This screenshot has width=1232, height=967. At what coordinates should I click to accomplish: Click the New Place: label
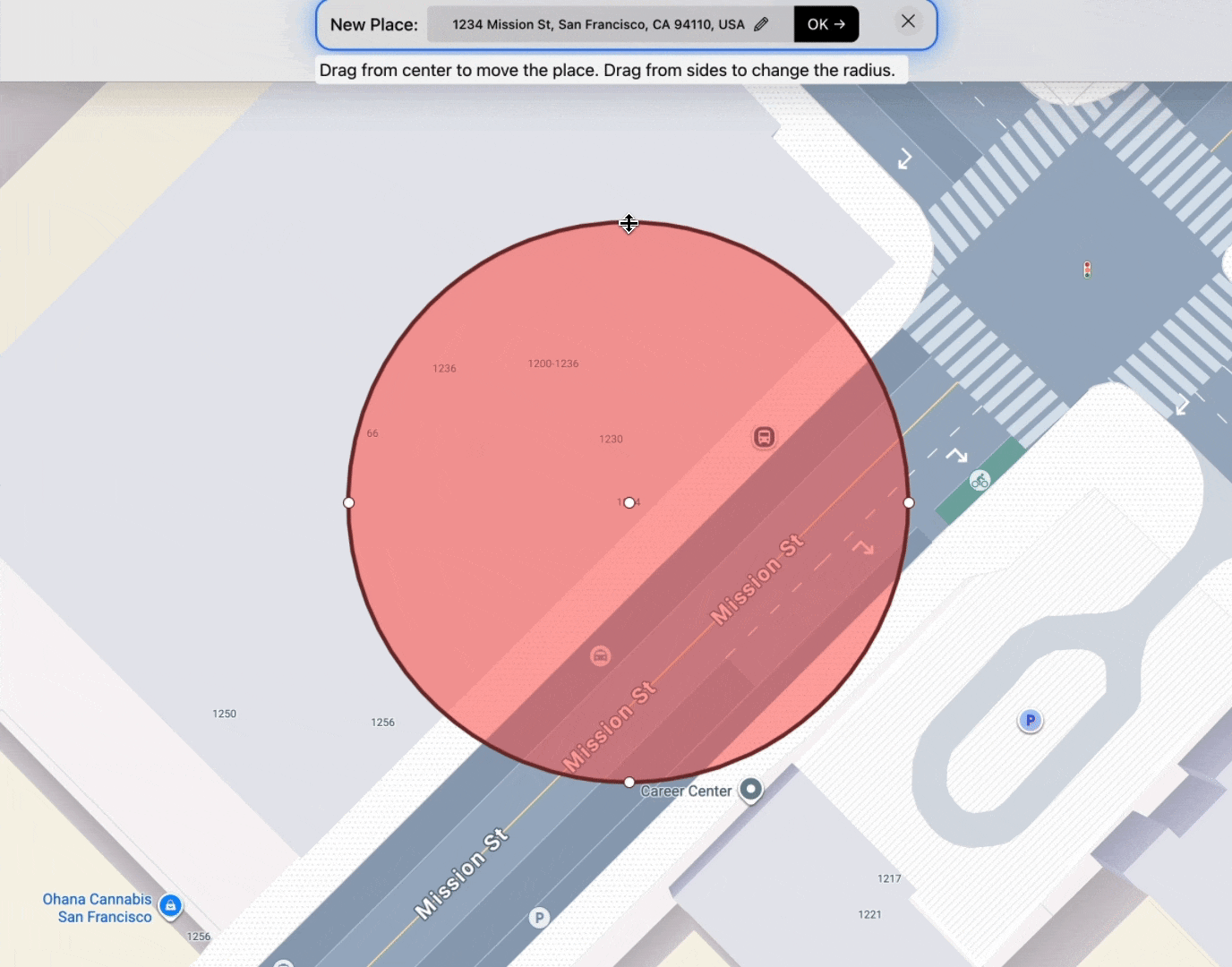pos(374,24)
